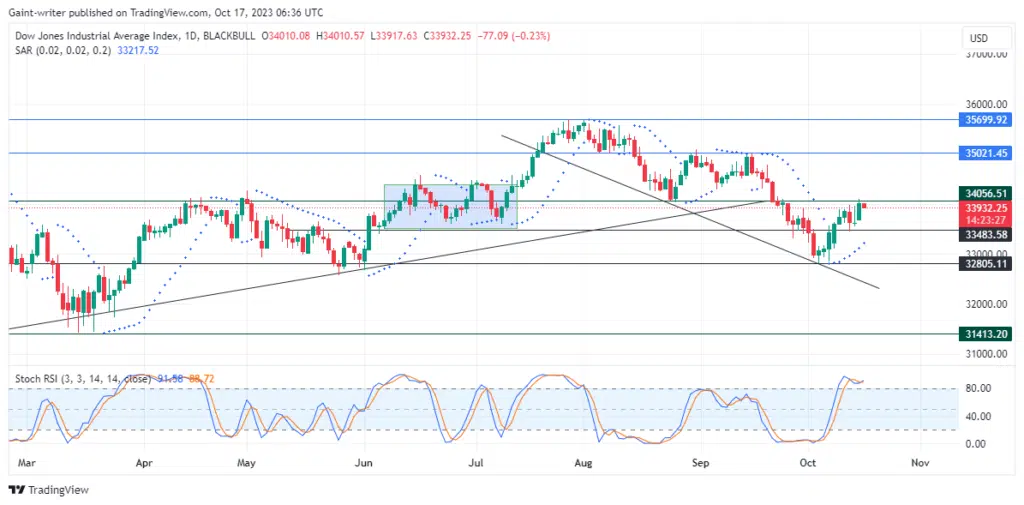Click the countdown timer 14:23:27
The image size is (1024, 505).
point(987,219)
